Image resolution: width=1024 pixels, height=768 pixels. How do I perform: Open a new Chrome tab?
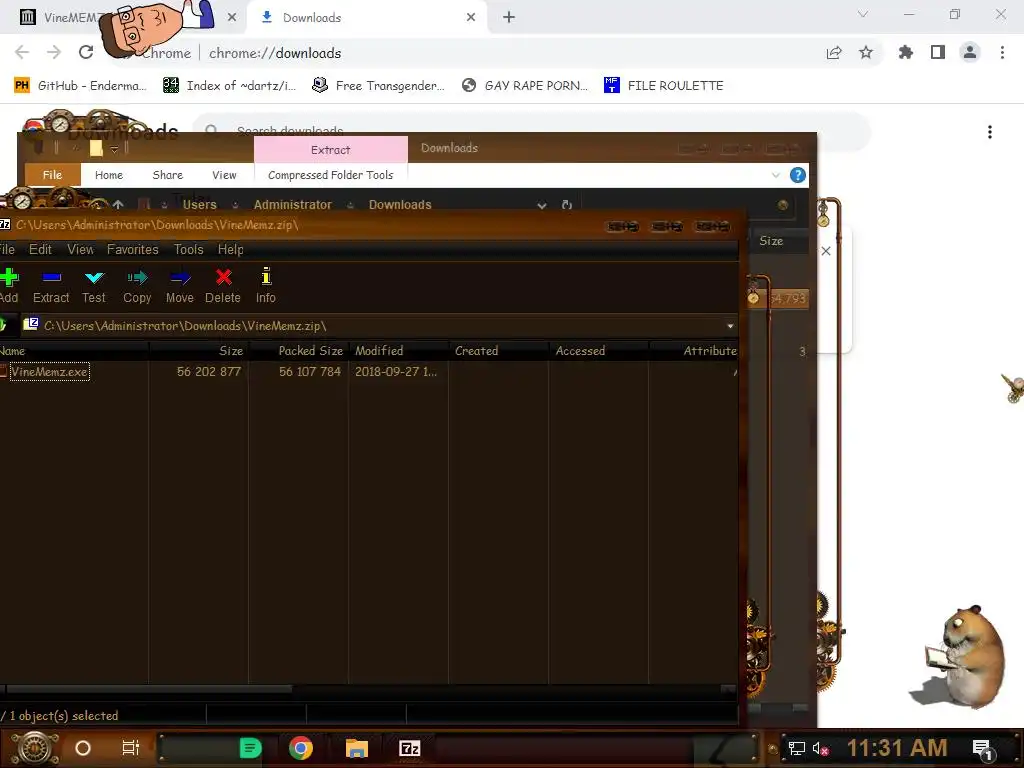click(x=509, y=18)
